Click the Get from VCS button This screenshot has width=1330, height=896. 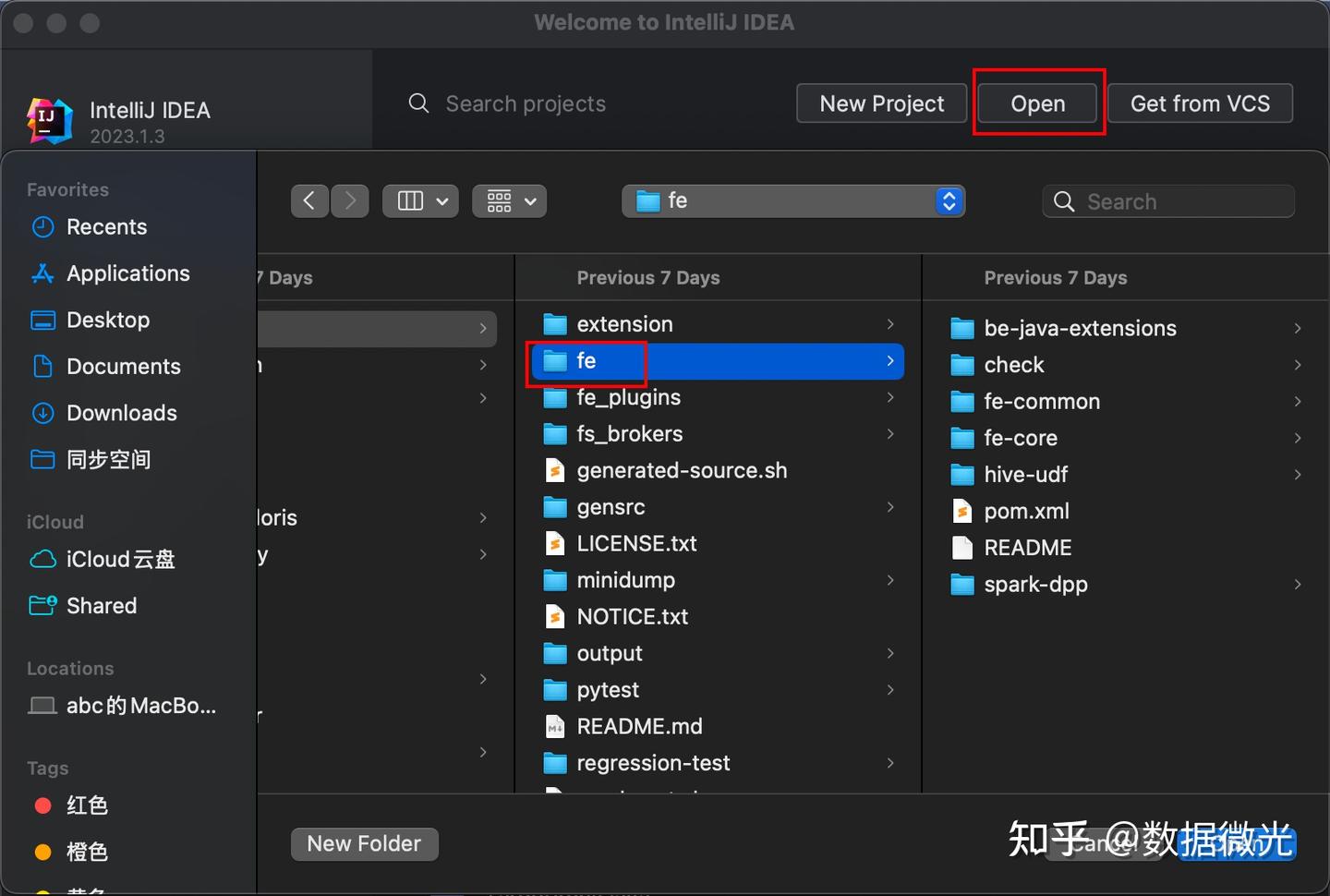tap(1200, 103)
